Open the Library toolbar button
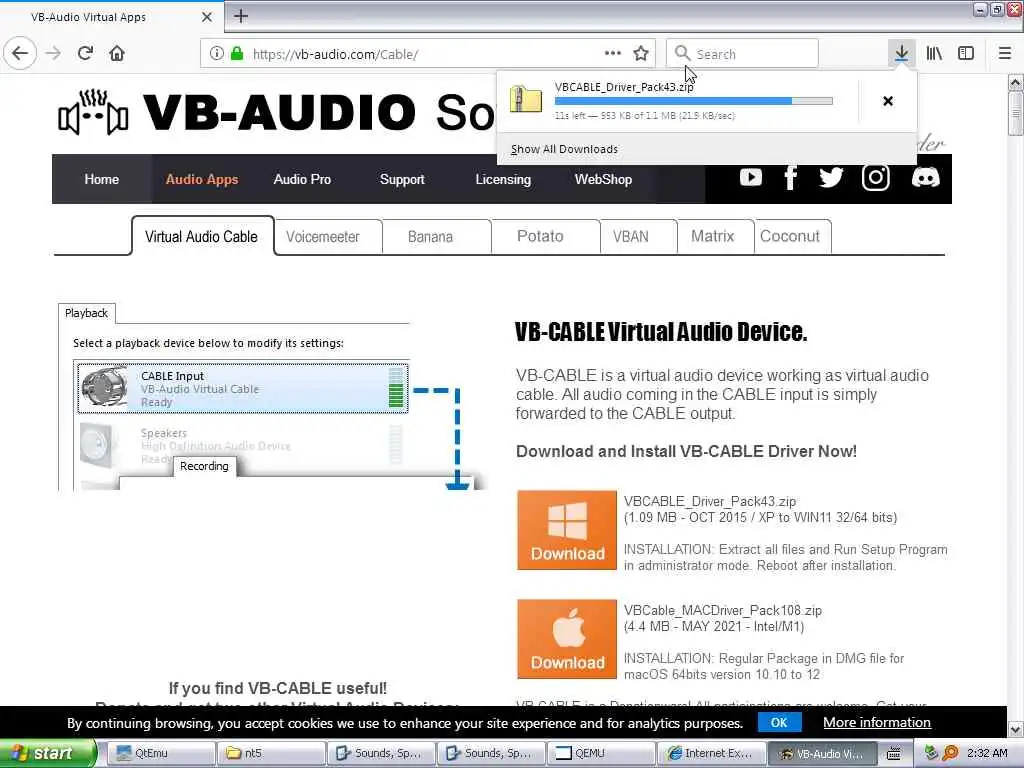 tap(934, 54)
